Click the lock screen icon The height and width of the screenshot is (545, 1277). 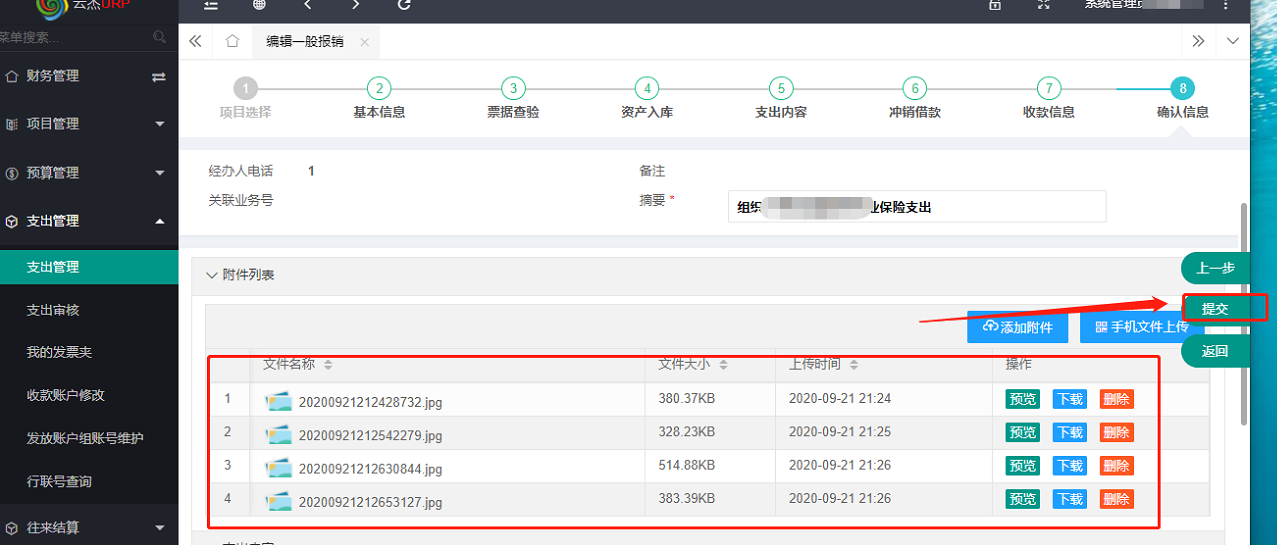(x=995, y=5)
